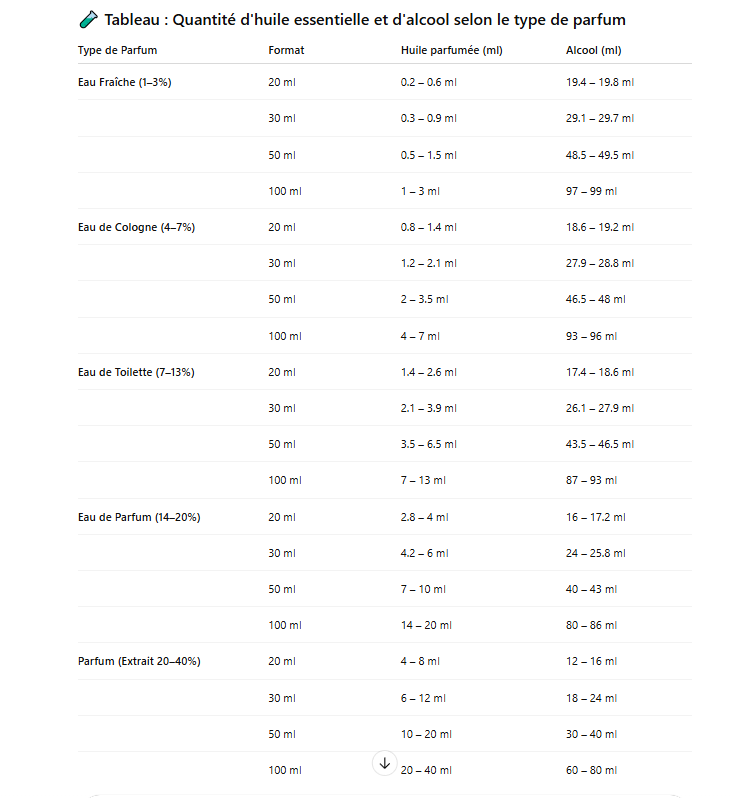Select the "Eau Fraîche (1–3%)" row label
The height and width of the screenshot is (798, 730).
(124, 82)
